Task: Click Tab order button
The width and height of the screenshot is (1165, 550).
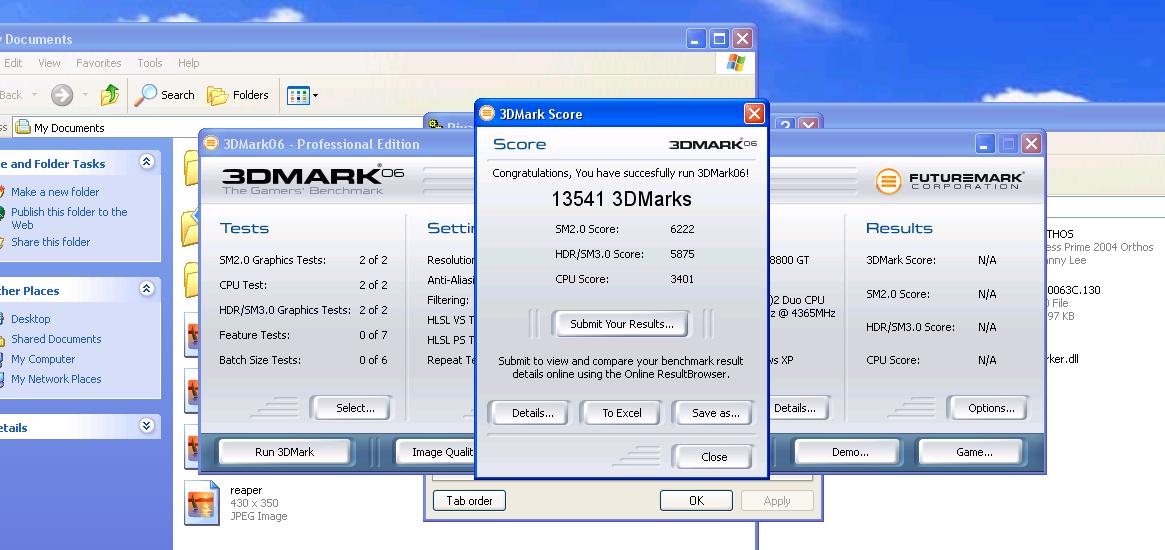Action: click(469, 501)
